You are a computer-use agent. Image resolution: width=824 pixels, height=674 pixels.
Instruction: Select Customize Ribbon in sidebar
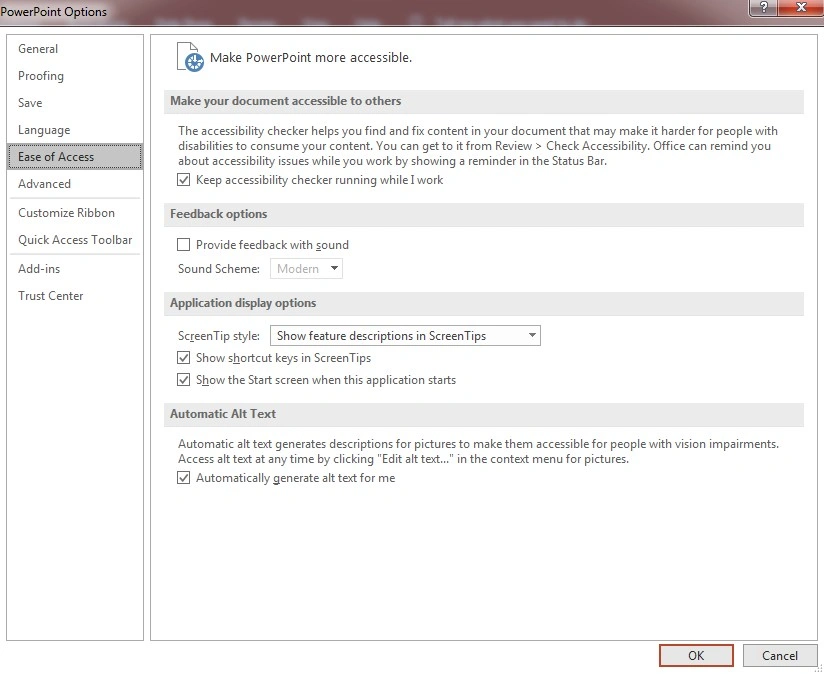pyautogui.click(x=66, y=213)
